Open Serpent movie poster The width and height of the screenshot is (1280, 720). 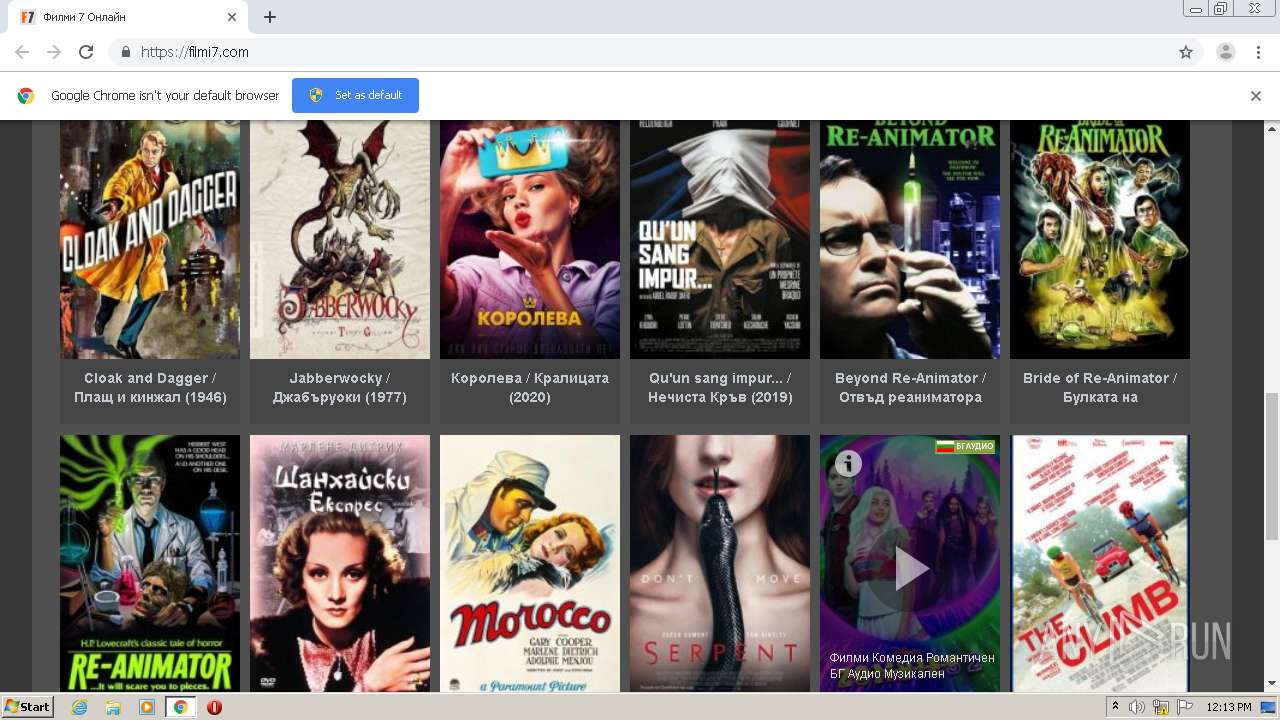click(720, 563)
